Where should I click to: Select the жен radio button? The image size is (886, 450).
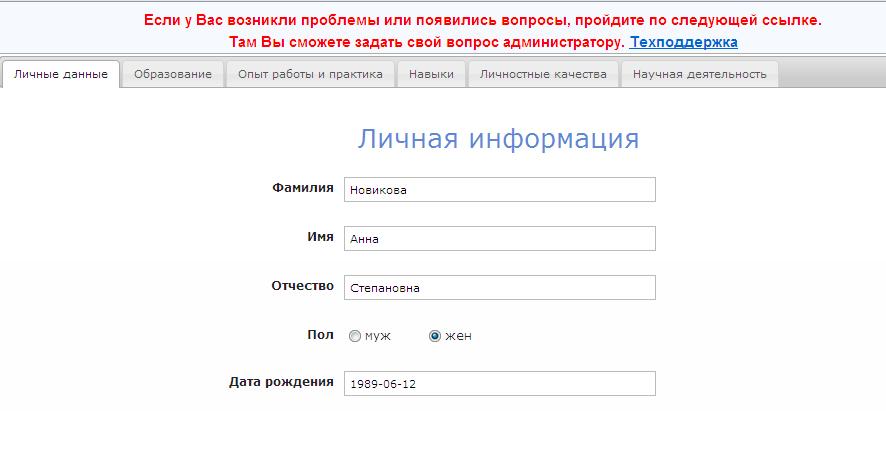(x=435, y=336)
